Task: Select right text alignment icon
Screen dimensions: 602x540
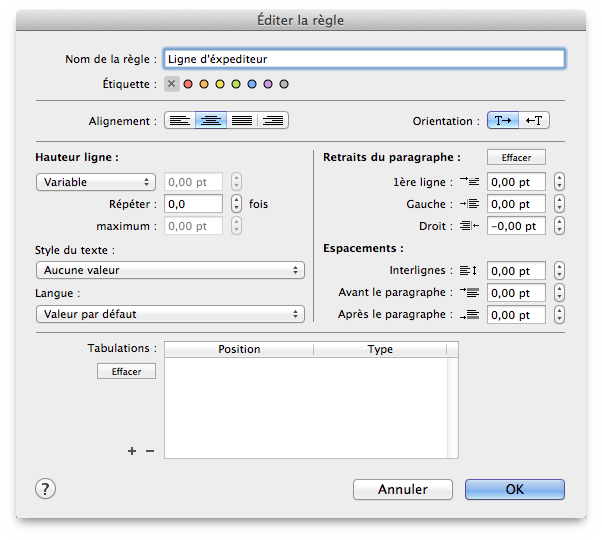Action: tap(273, 121)
